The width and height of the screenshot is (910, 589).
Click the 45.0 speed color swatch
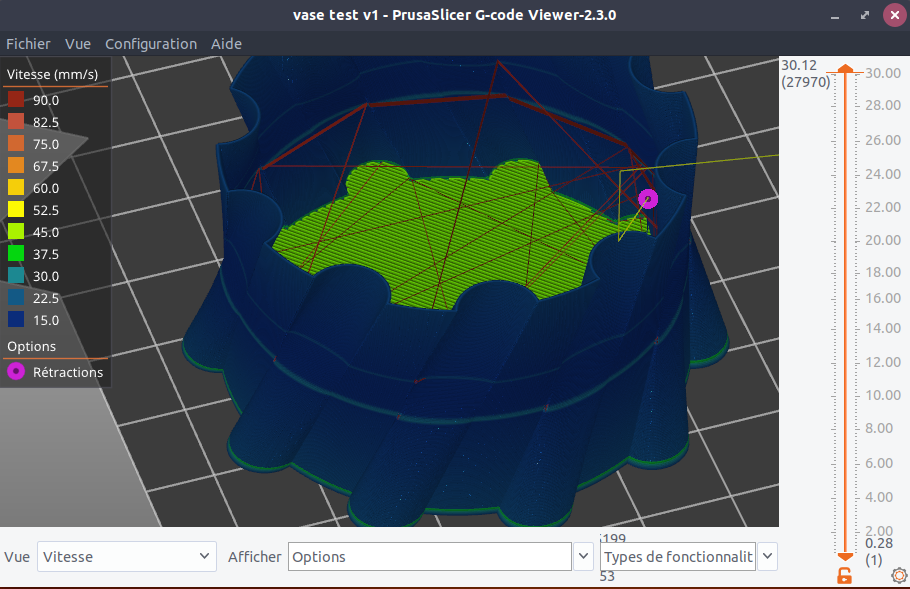pyautogui.click(x=16, y=232)
